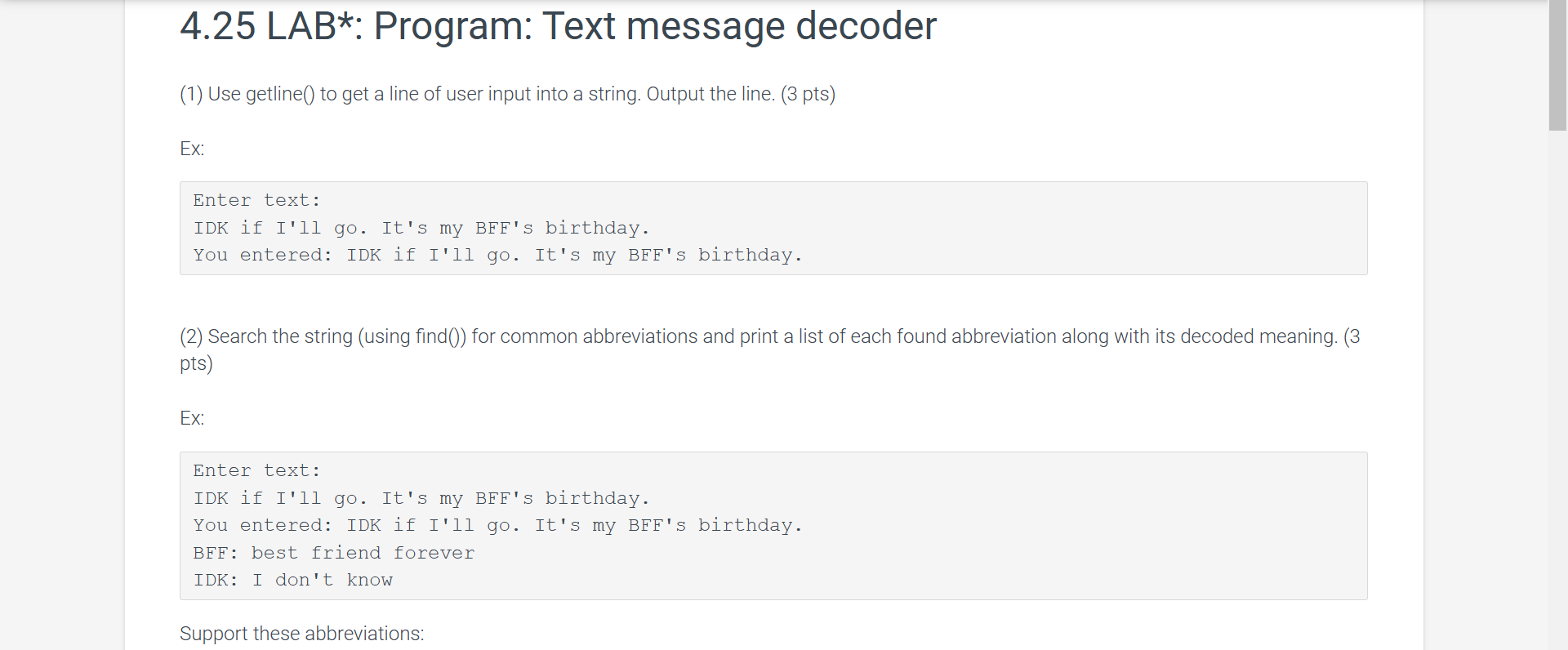Screen dimensions: 1568x650
Task: Click the step (1) getline() instruction sentence
Action: tap(507, 94)
